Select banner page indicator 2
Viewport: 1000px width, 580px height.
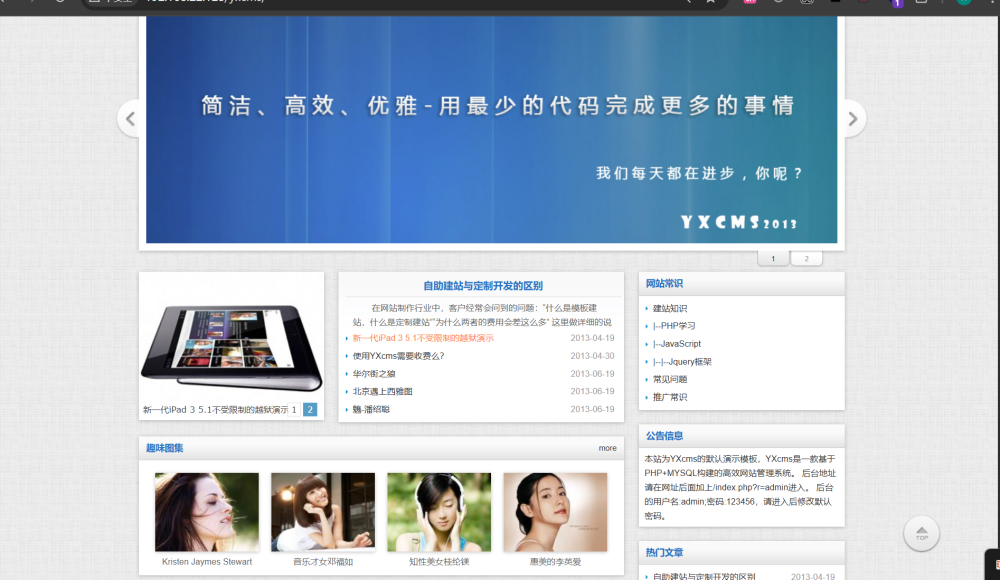tap(806, 259)
